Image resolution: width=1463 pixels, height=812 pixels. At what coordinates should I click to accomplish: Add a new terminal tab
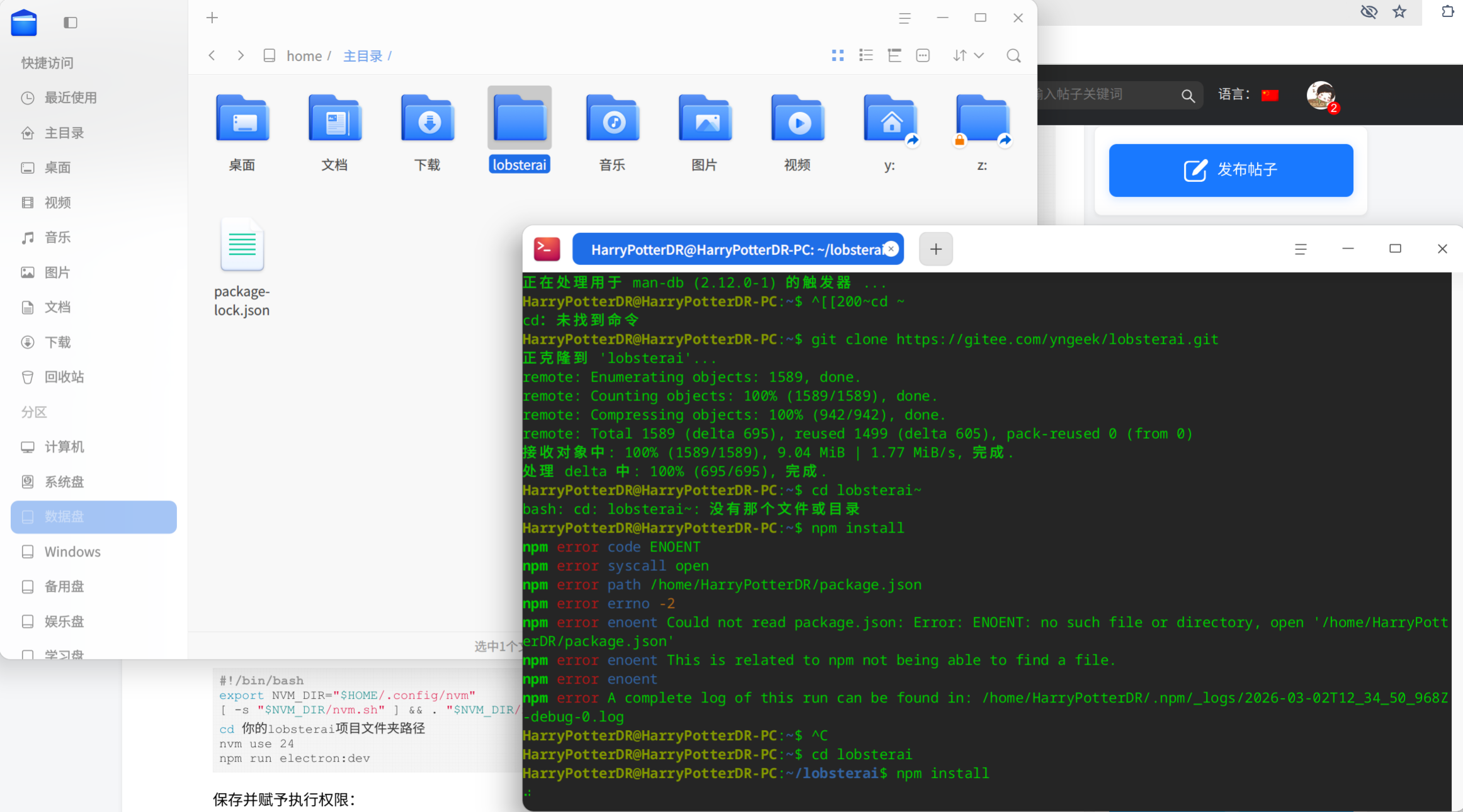936,249
